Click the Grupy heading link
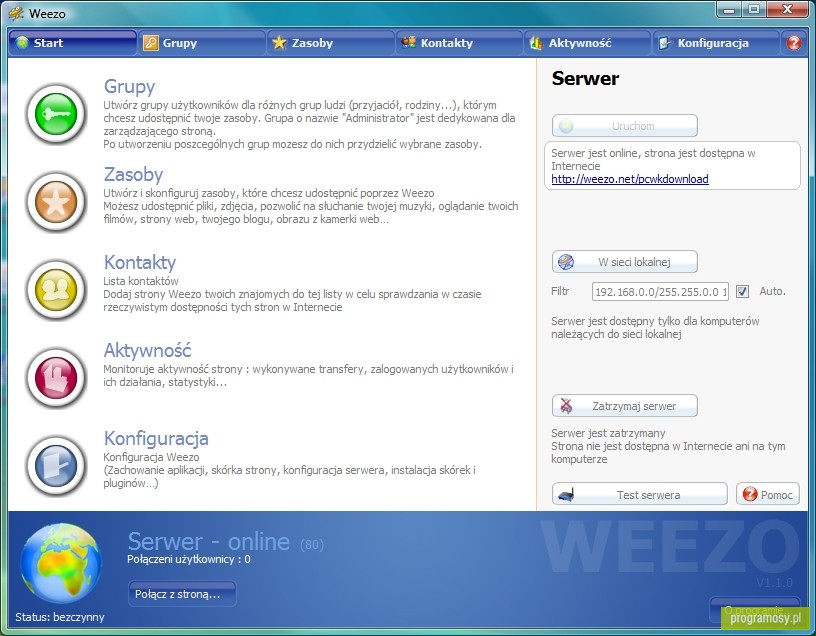This screenshot has width=816, height=636. coord(129,86)
